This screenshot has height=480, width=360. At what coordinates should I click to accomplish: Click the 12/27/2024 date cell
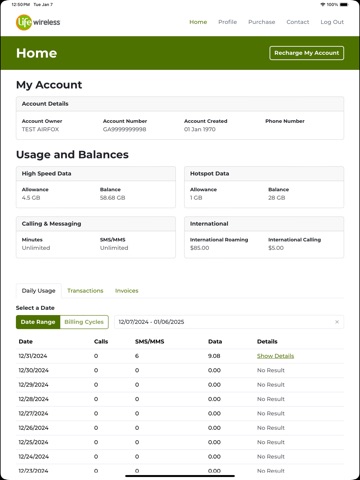[x=33, y=413]
